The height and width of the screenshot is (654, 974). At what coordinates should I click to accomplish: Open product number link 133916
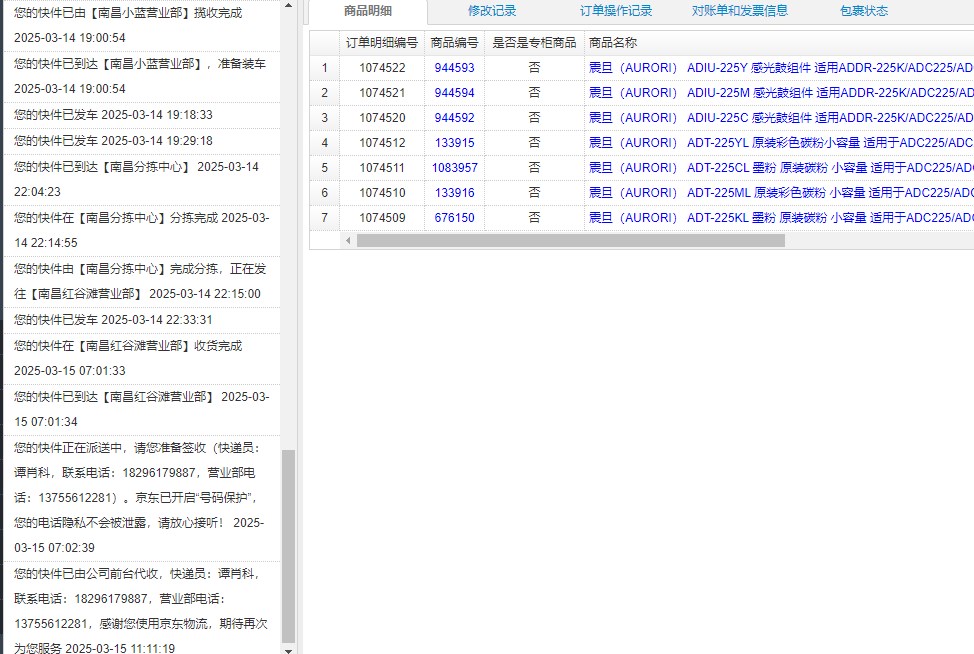tap(454, 193)
